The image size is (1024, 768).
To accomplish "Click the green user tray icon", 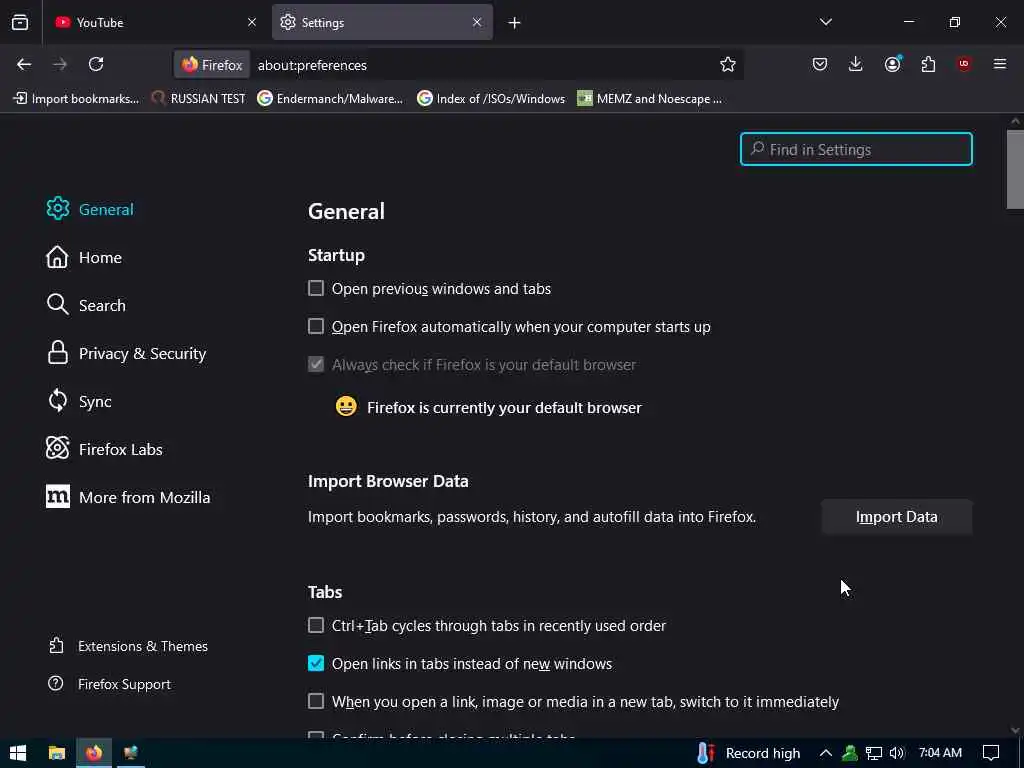I will [850, 753].
